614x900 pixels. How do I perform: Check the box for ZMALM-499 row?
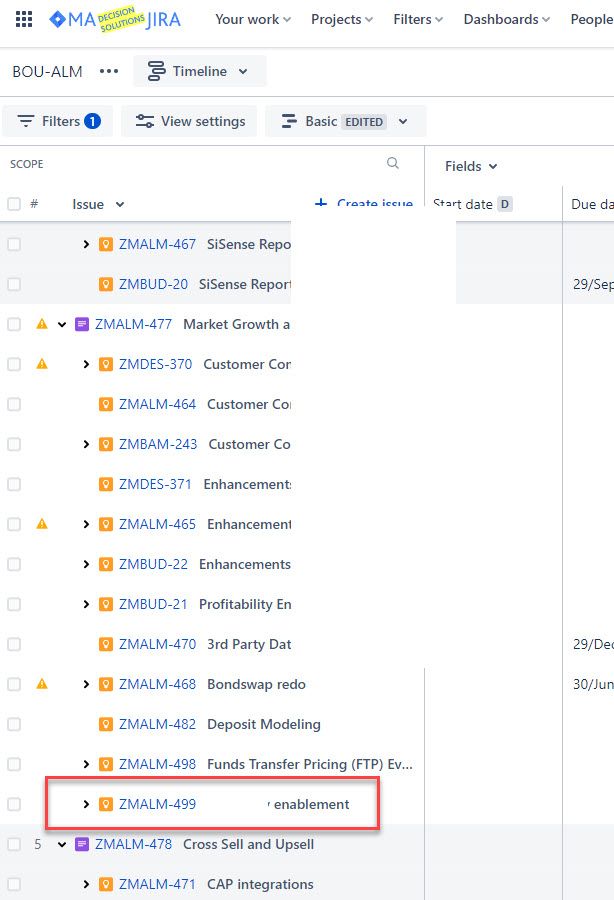click(14, 804)
